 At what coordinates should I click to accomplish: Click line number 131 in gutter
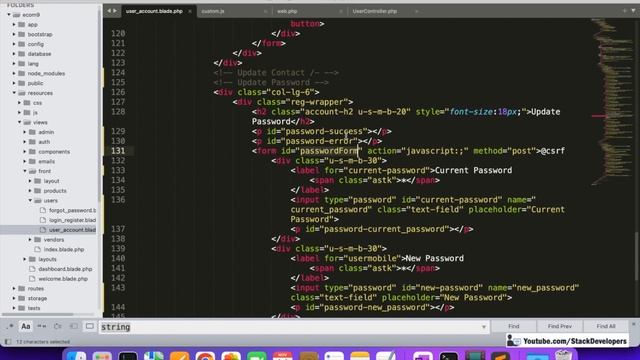(x=118, y=151)
